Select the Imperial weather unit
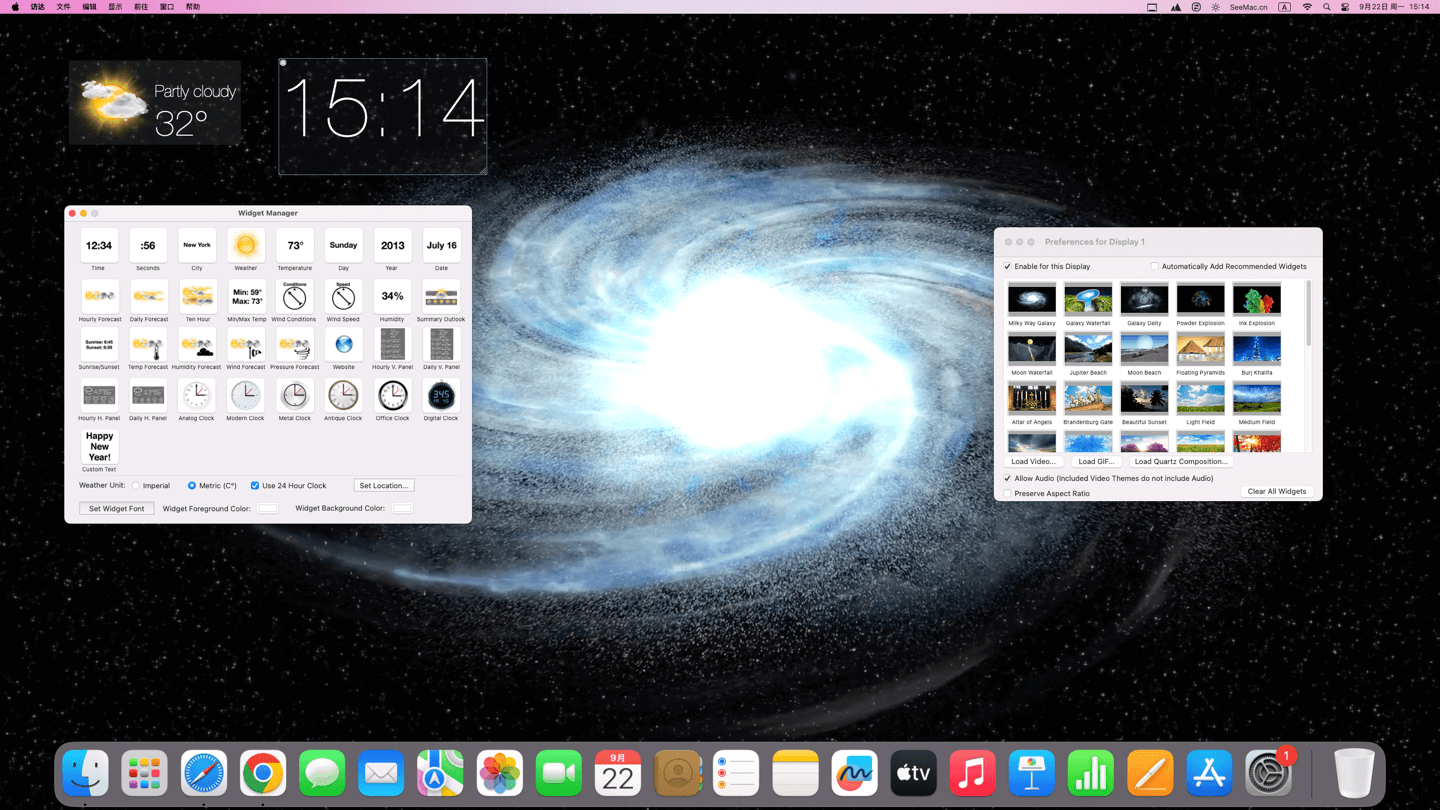This screenshot has height=810, width=1440. pyautogui.click(x=136, y=486)
